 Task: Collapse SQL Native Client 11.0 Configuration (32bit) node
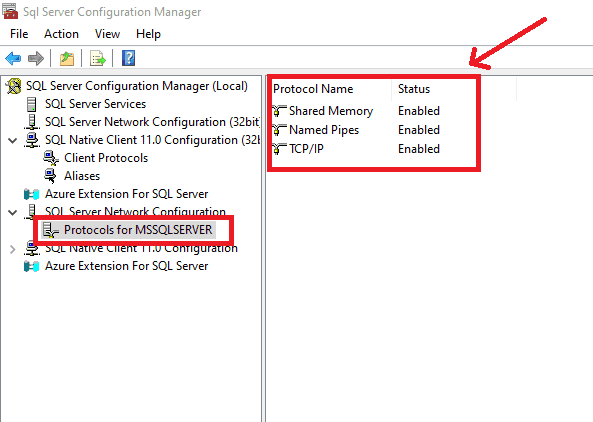pyautogui.click(x=12, y=140)
